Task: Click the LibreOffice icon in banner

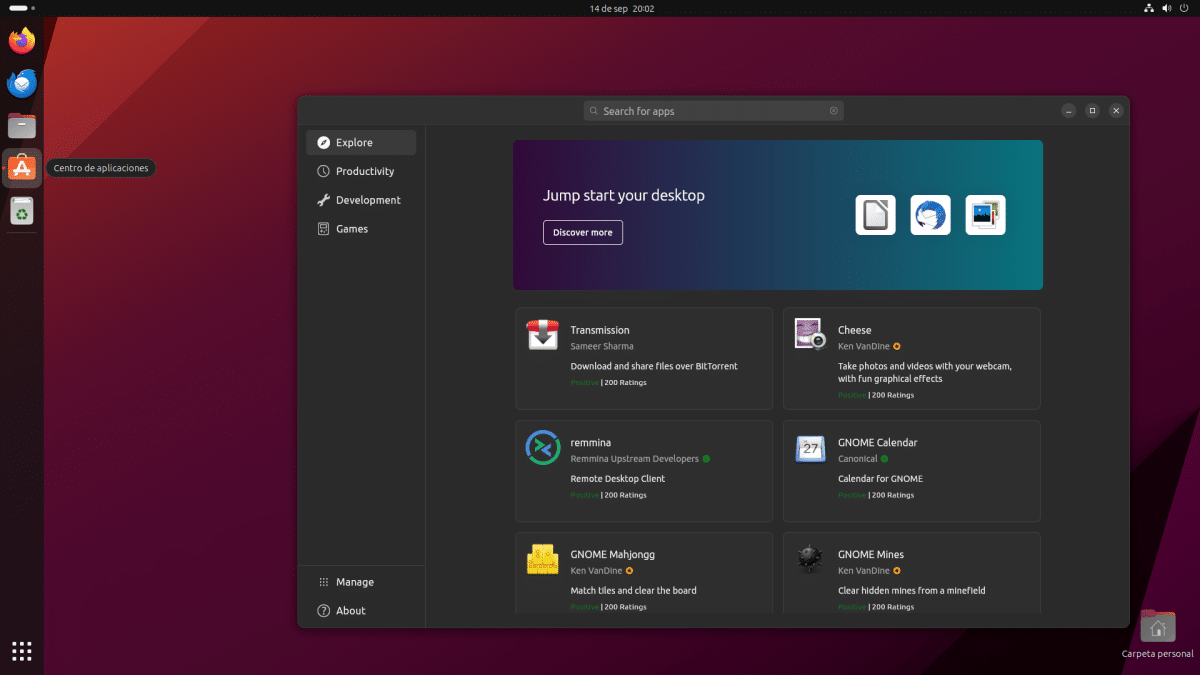Action: coord(875,215)
